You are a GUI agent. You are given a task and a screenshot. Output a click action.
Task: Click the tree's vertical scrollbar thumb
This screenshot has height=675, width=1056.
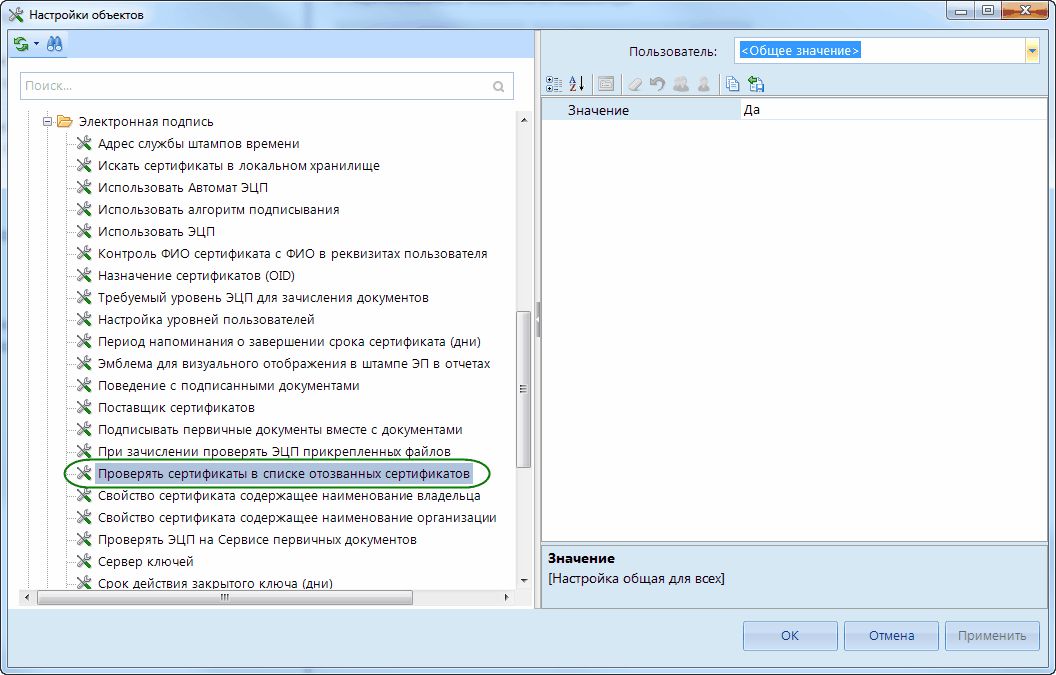click(x=523, y=390)
